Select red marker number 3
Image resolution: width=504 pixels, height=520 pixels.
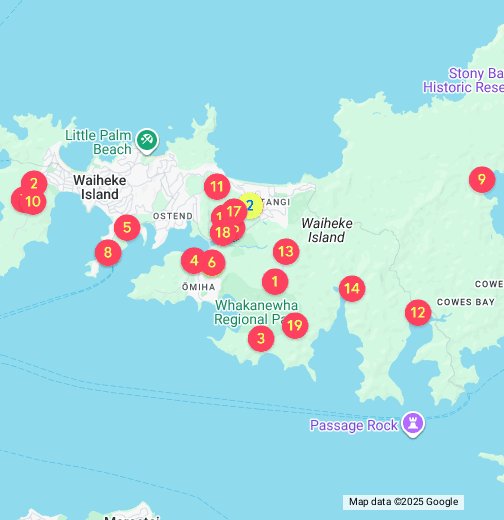point(261,339)
